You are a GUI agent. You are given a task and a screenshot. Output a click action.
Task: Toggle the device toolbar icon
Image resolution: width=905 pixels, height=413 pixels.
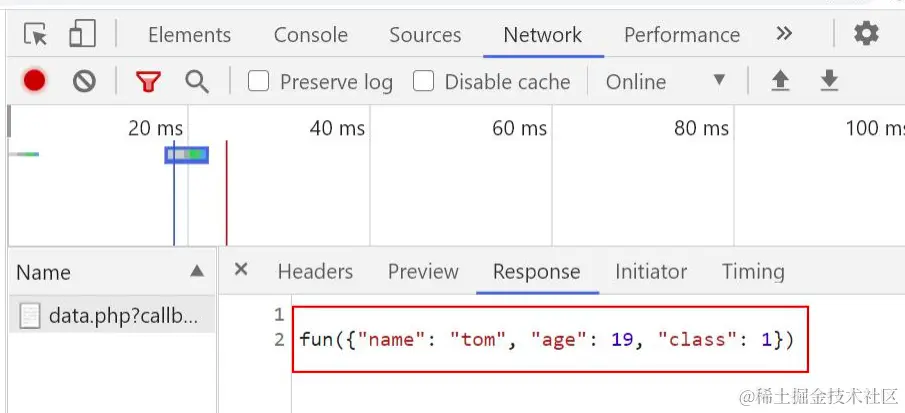click(81, 35)
